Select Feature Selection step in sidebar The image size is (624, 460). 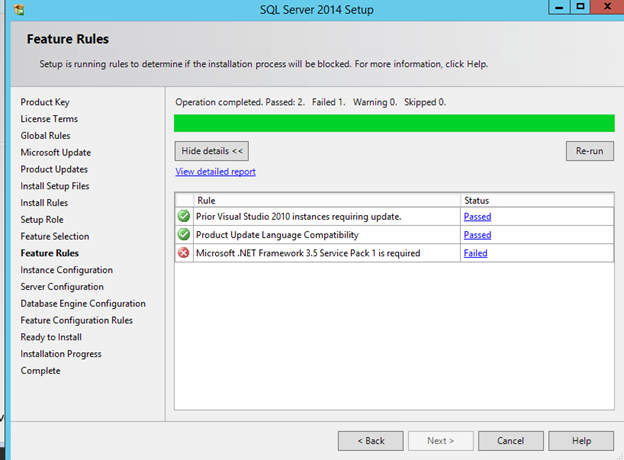(x=55, y=236)
